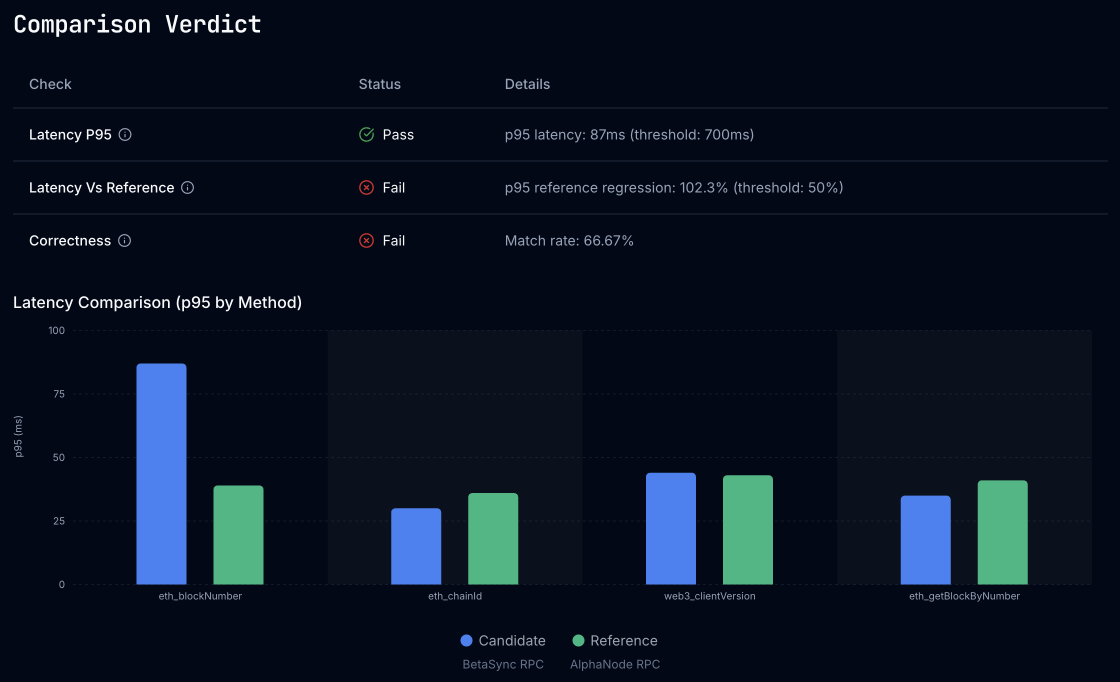Viewport: 1120px width, 682px height.
Task: Click the Latency Vs Reference check name
Action: click(101, 188)
